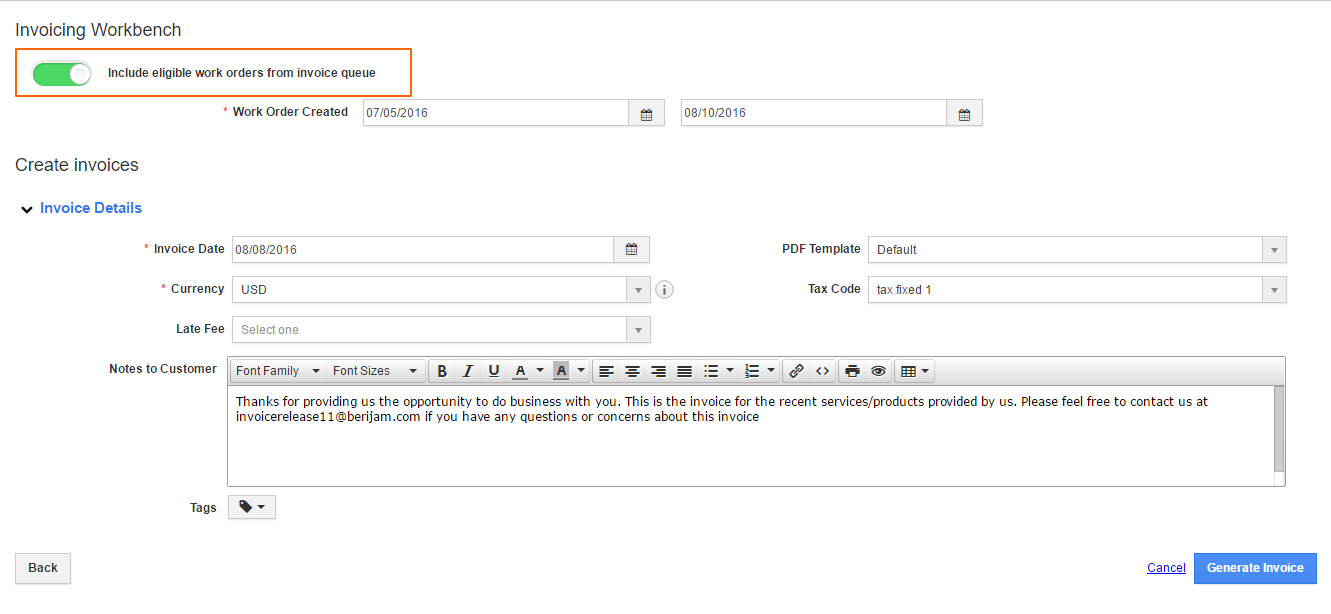Viewport: 1331px width, 614px height.
Task: Click the currency info icon
Action: tap(665, 290)
